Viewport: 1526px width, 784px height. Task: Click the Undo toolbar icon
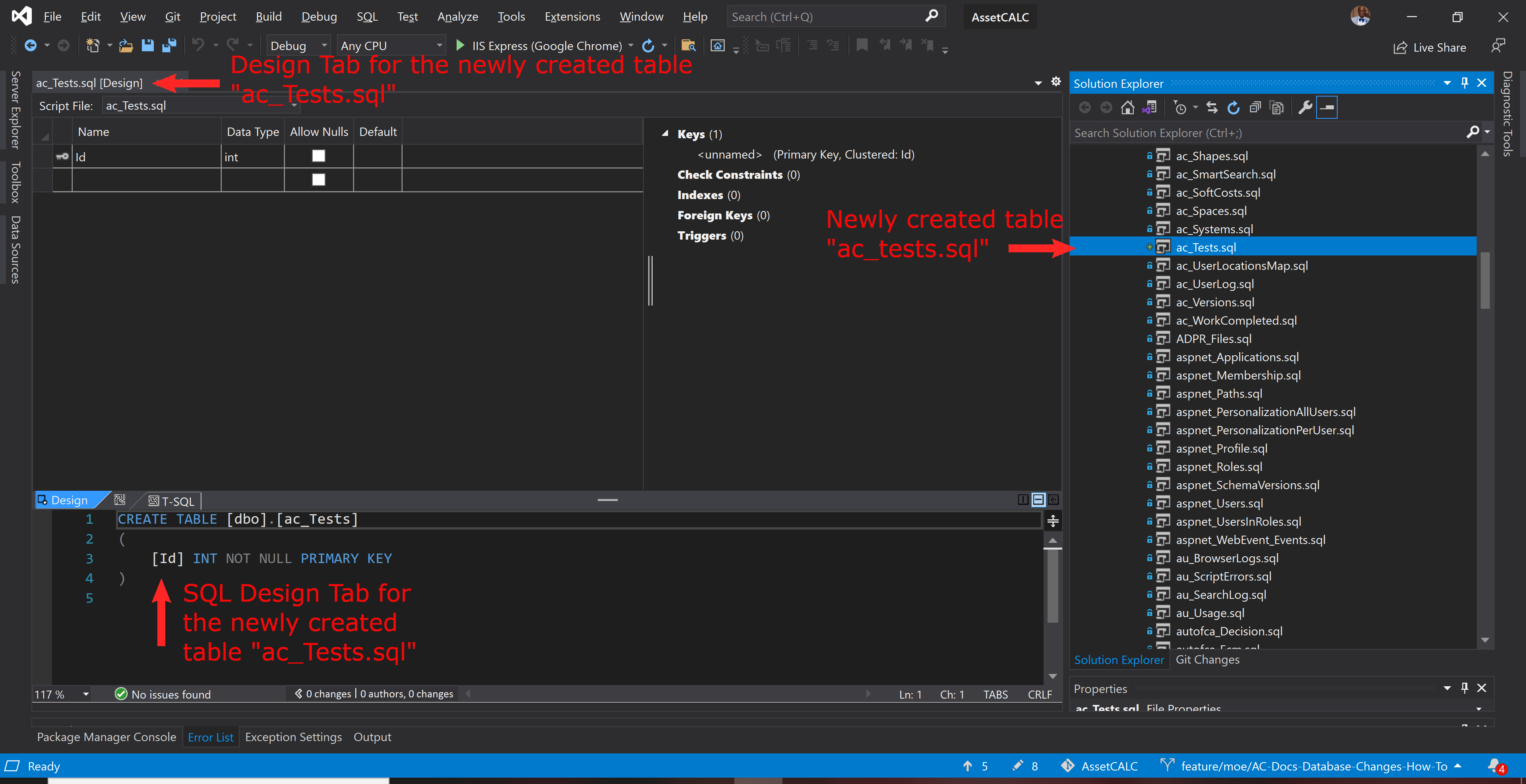(x=198, y=45)
